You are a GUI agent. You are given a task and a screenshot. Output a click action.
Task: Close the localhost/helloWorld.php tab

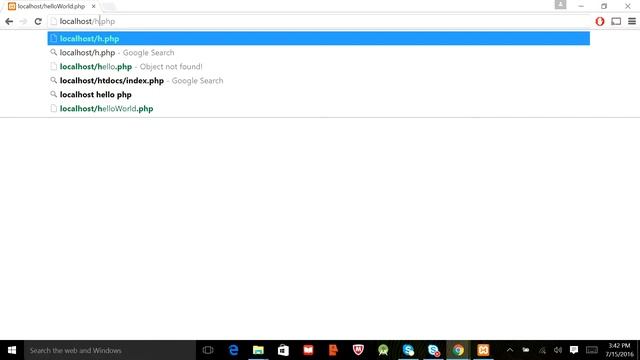93,7
